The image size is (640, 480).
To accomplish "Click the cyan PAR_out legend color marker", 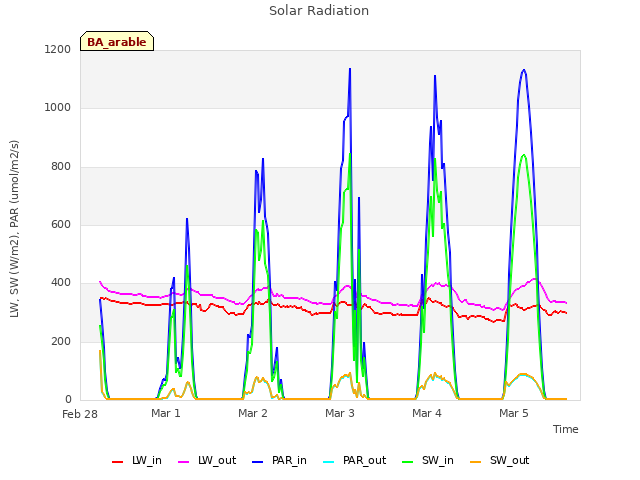I will 328,462.
